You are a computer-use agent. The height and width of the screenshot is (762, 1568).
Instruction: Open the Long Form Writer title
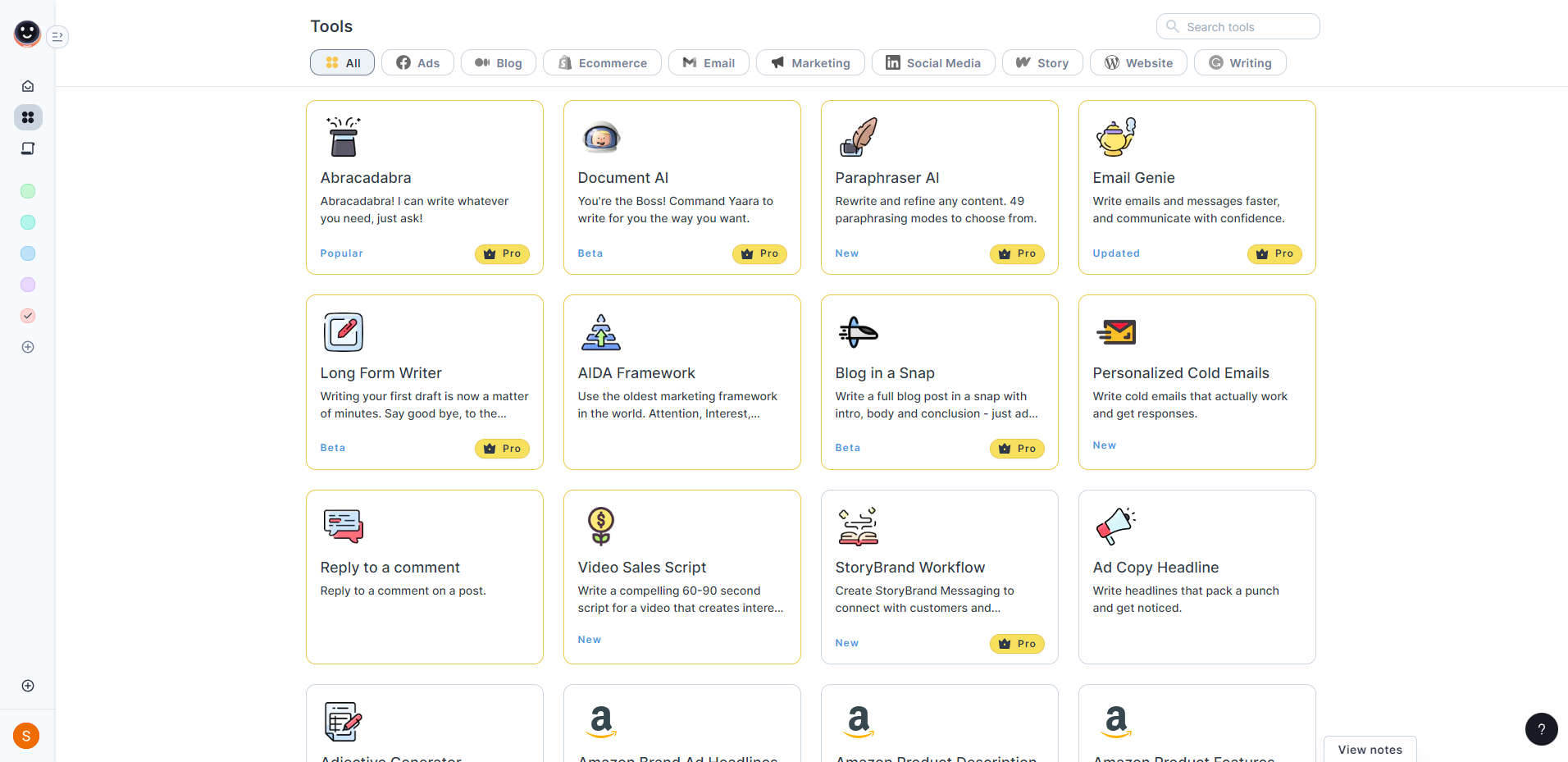click(x=381, y=373)
